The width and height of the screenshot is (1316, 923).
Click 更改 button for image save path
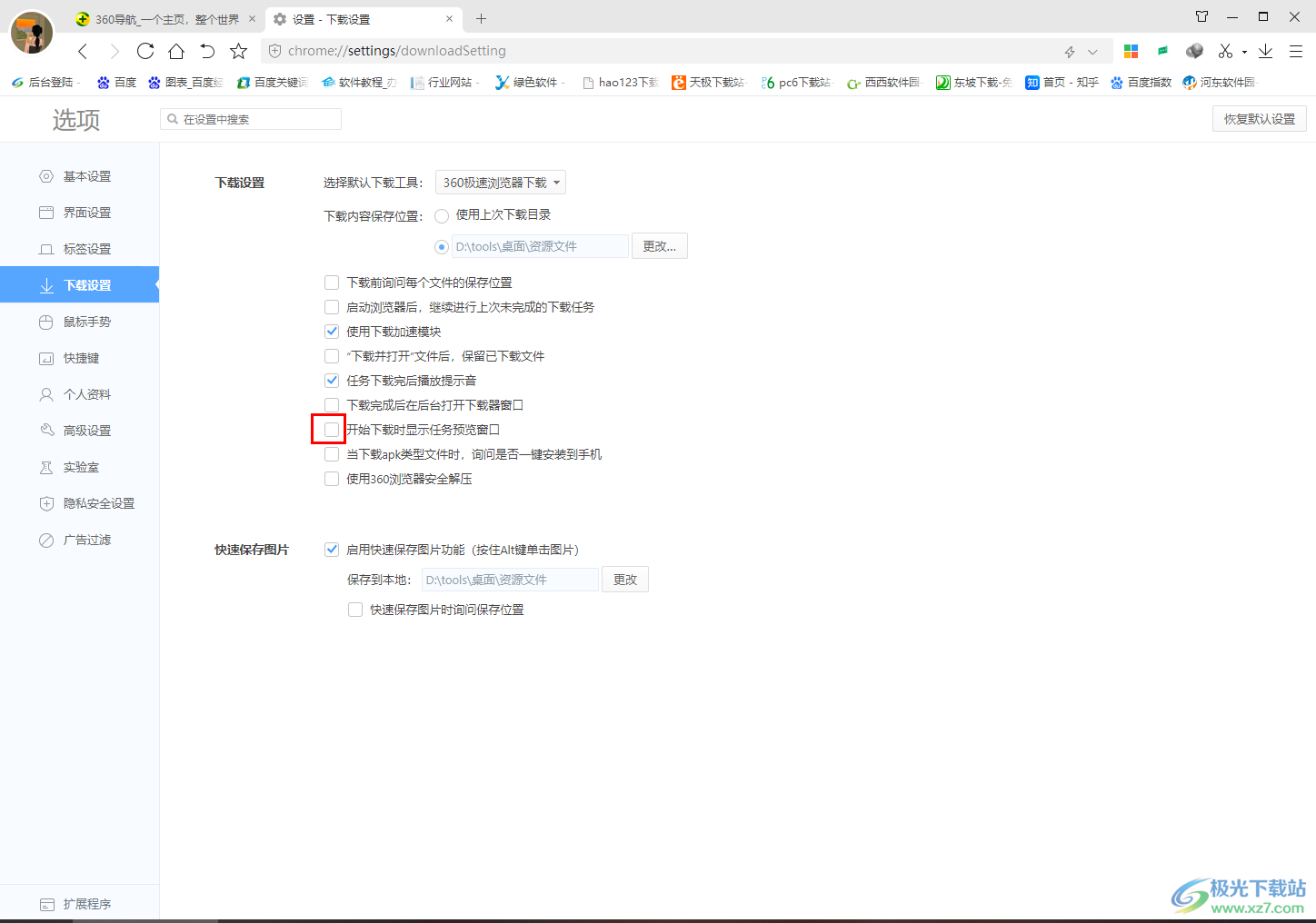click(625, 580)
